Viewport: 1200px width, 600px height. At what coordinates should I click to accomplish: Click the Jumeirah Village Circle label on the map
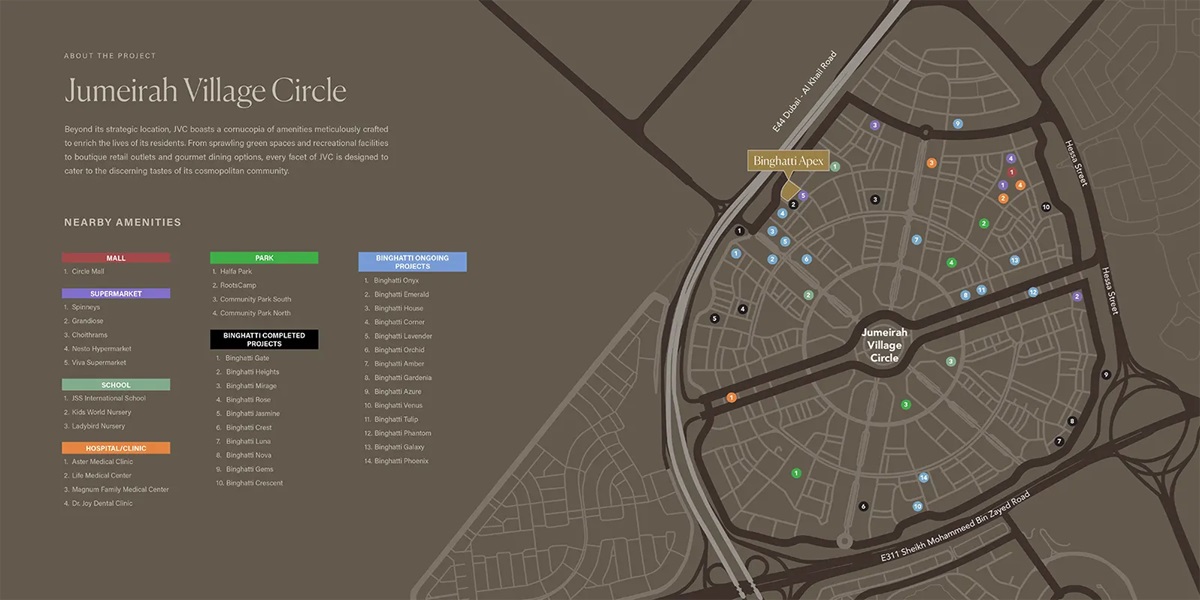tap(884, 344)
